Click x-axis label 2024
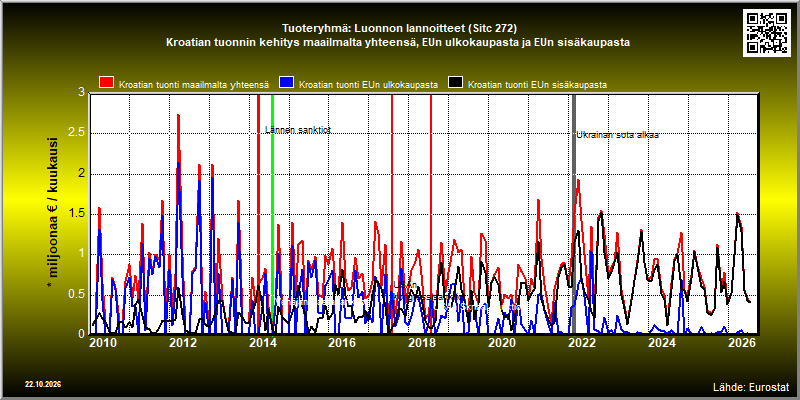This screenshot has width=800, height=400. pyautogui.click(x=662, y=342)
